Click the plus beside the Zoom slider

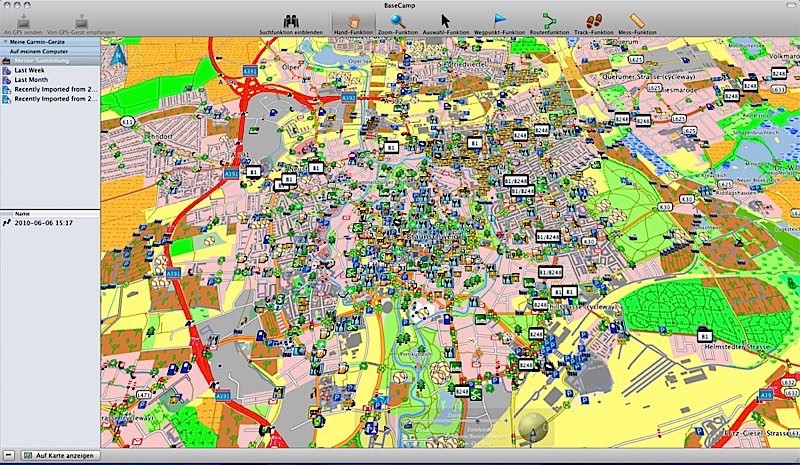point(506,421)
